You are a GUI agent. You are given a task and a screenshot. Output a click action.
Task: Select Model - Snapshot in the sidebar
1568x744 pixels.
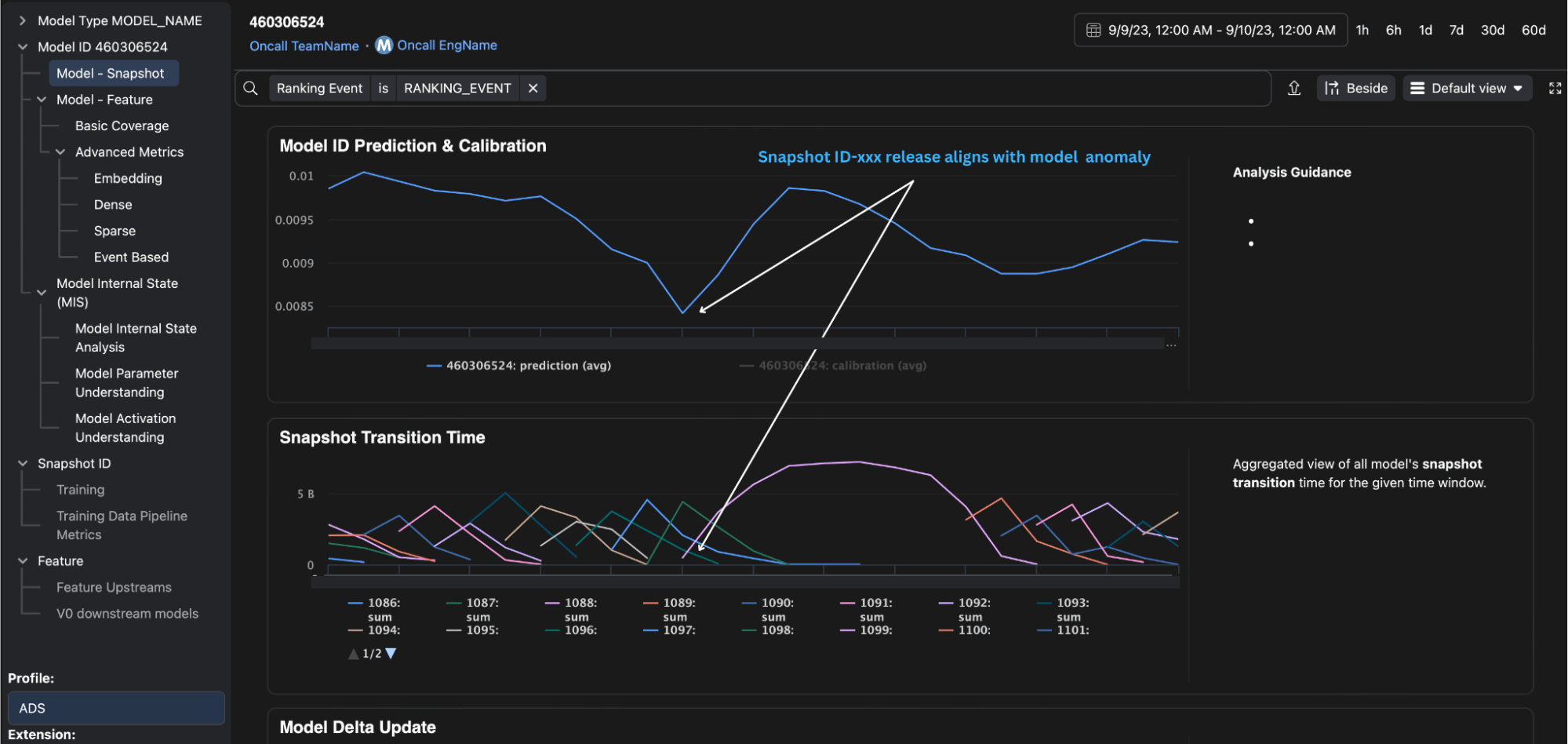tap(113, 72)
